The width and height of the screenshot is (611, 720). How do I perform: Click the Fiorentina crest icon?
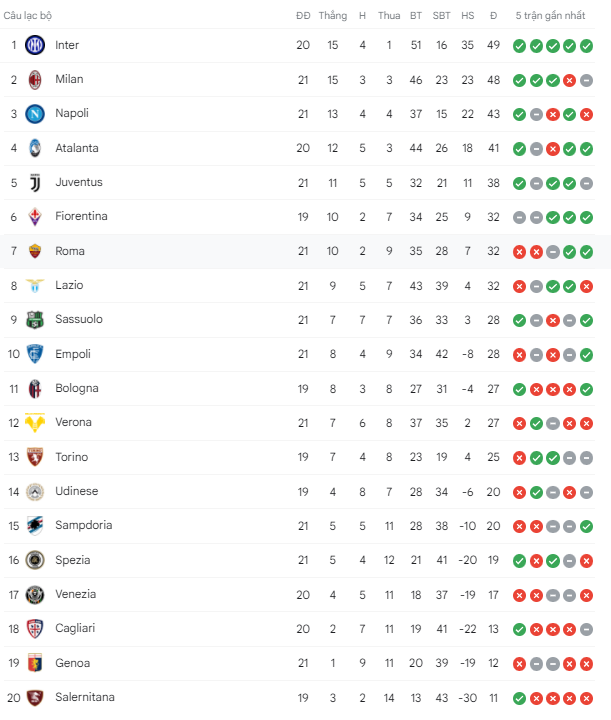coord(35,217)
